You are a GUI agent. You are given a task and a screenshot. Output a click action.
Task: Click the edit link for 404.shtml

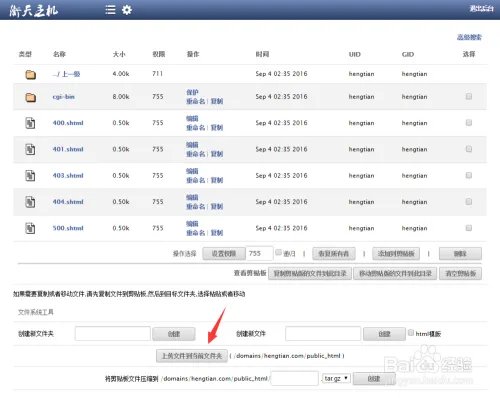(x=192, y=197)
